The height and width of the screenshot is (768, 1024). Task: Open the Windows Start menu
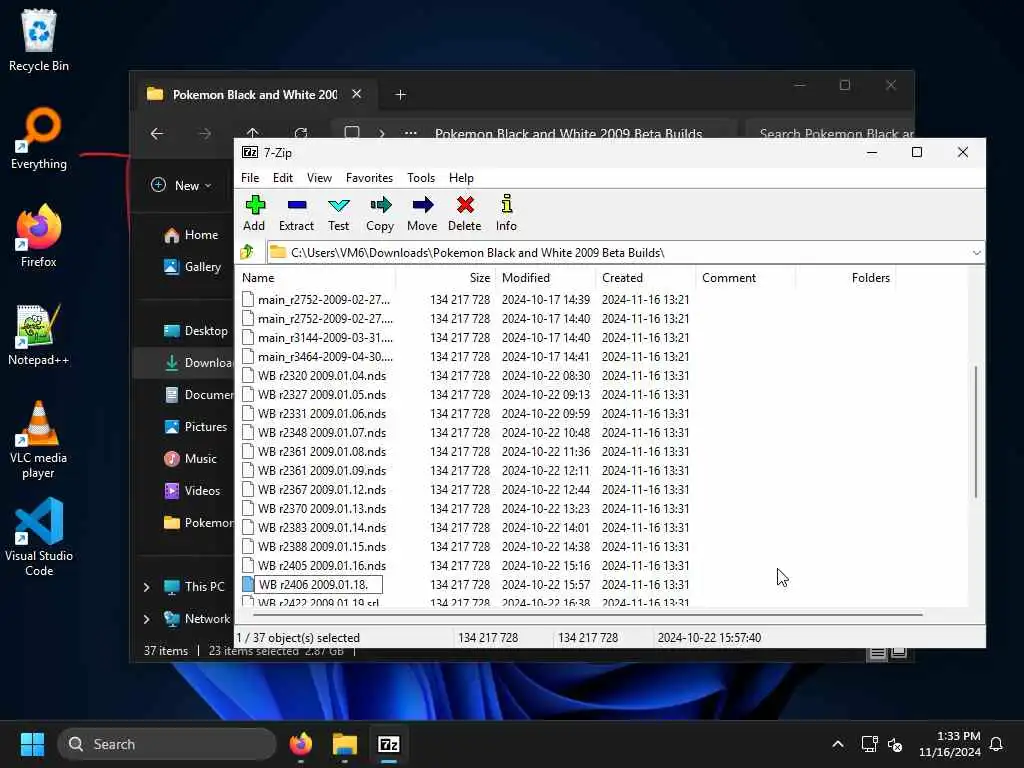click(x=32, y=744)
